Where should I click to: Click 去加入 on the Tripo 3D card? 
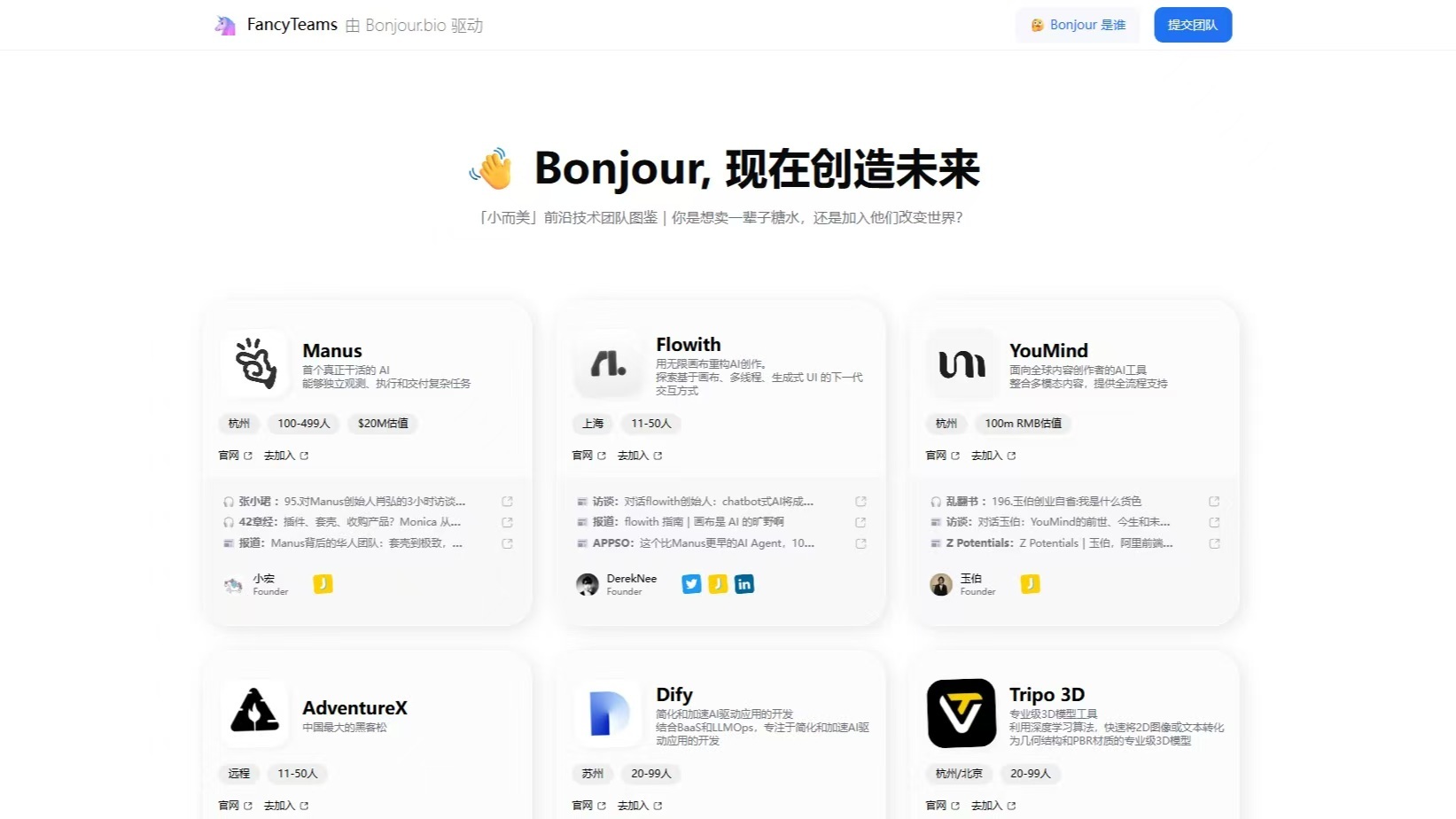pyautogui.click(x=993, y=806)
